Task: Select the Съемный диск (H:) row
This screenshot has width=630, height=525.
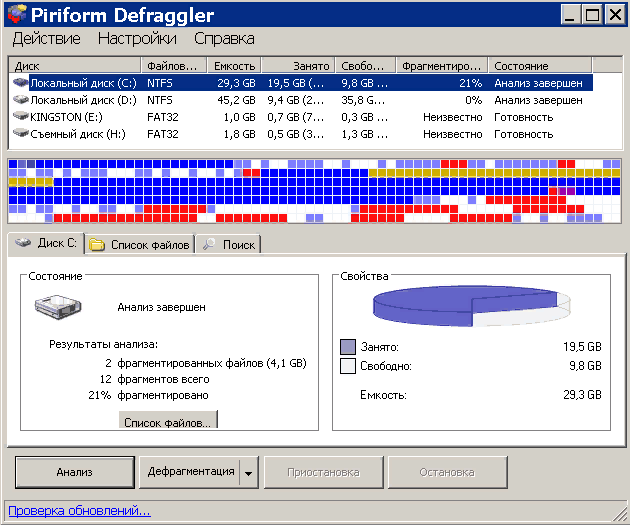Action: (x=301, y=133)
